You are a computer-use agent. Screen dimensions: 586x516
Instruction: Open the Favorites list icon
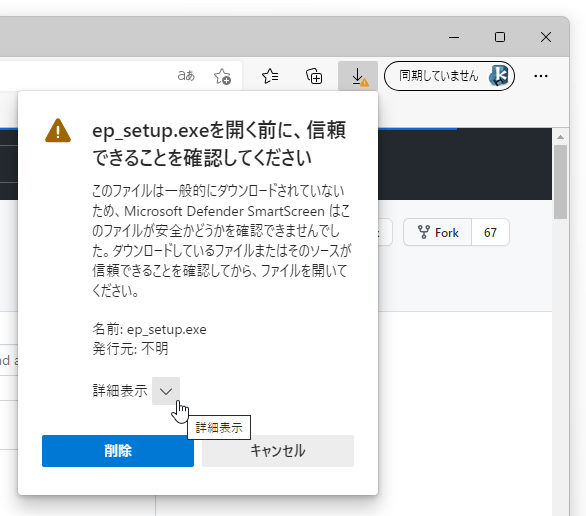point(270,76)
